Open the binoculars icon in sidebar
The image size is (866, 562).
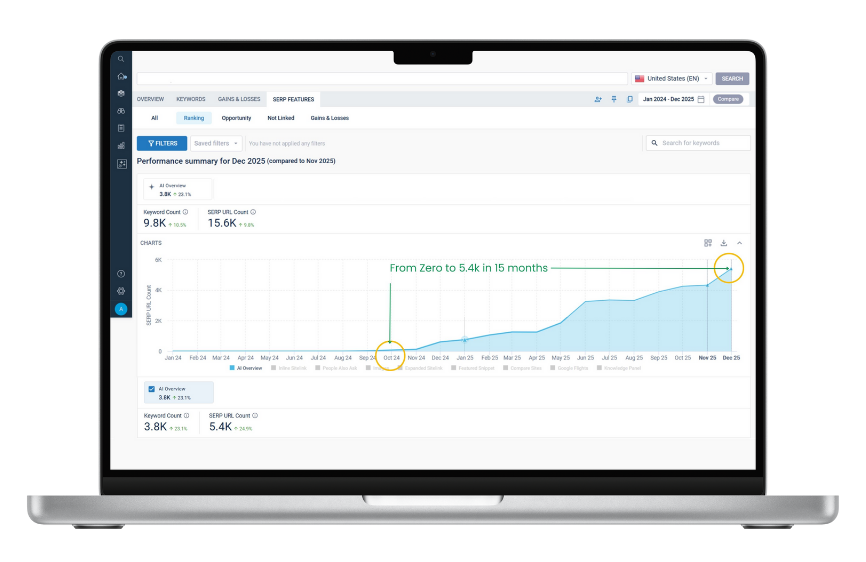tap(121, 110)
